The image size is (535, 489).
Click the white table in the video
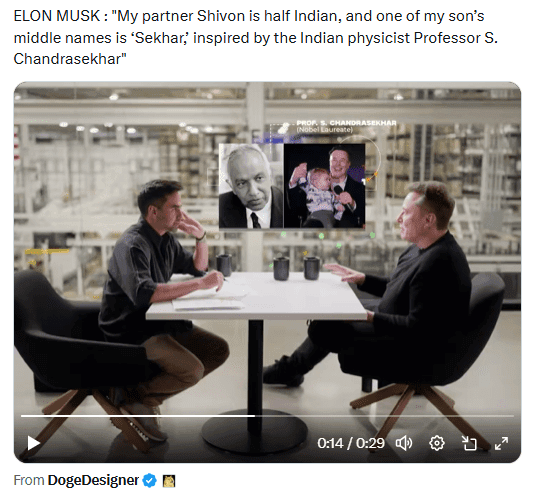point(256,295)
